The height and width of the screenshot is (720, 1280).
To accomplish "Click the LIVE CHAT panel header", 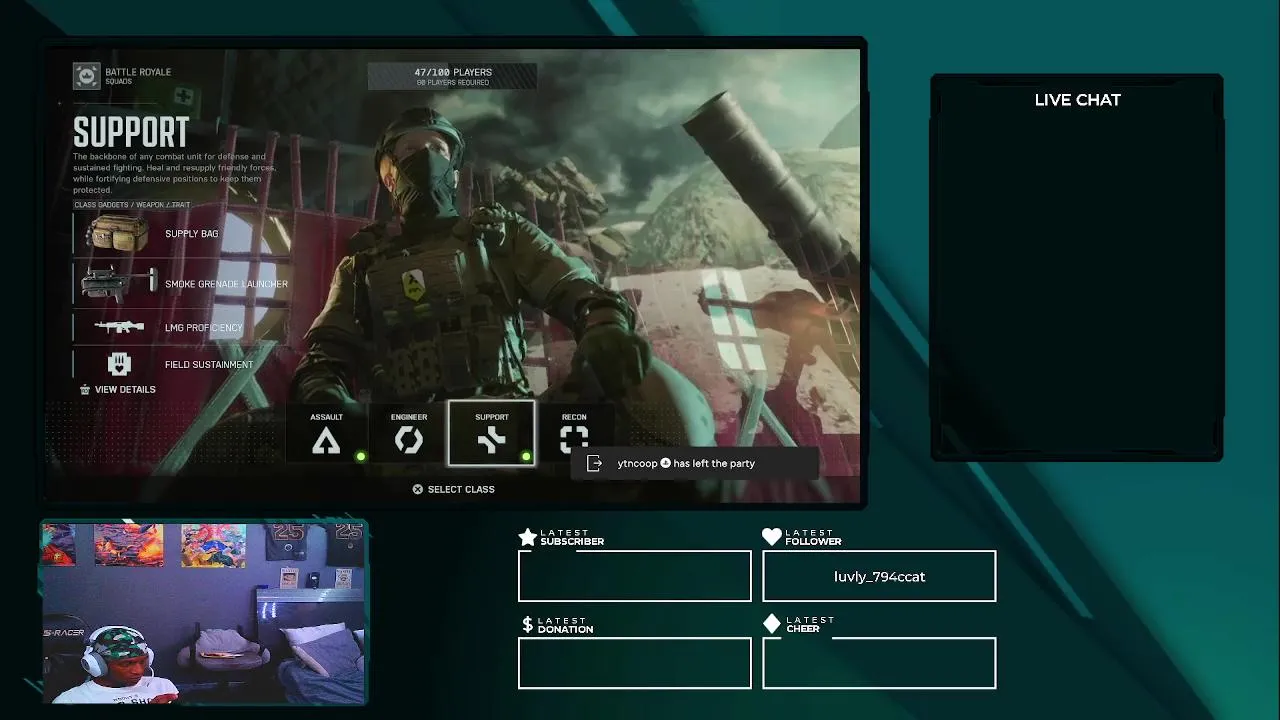I will click(1077, 100).
